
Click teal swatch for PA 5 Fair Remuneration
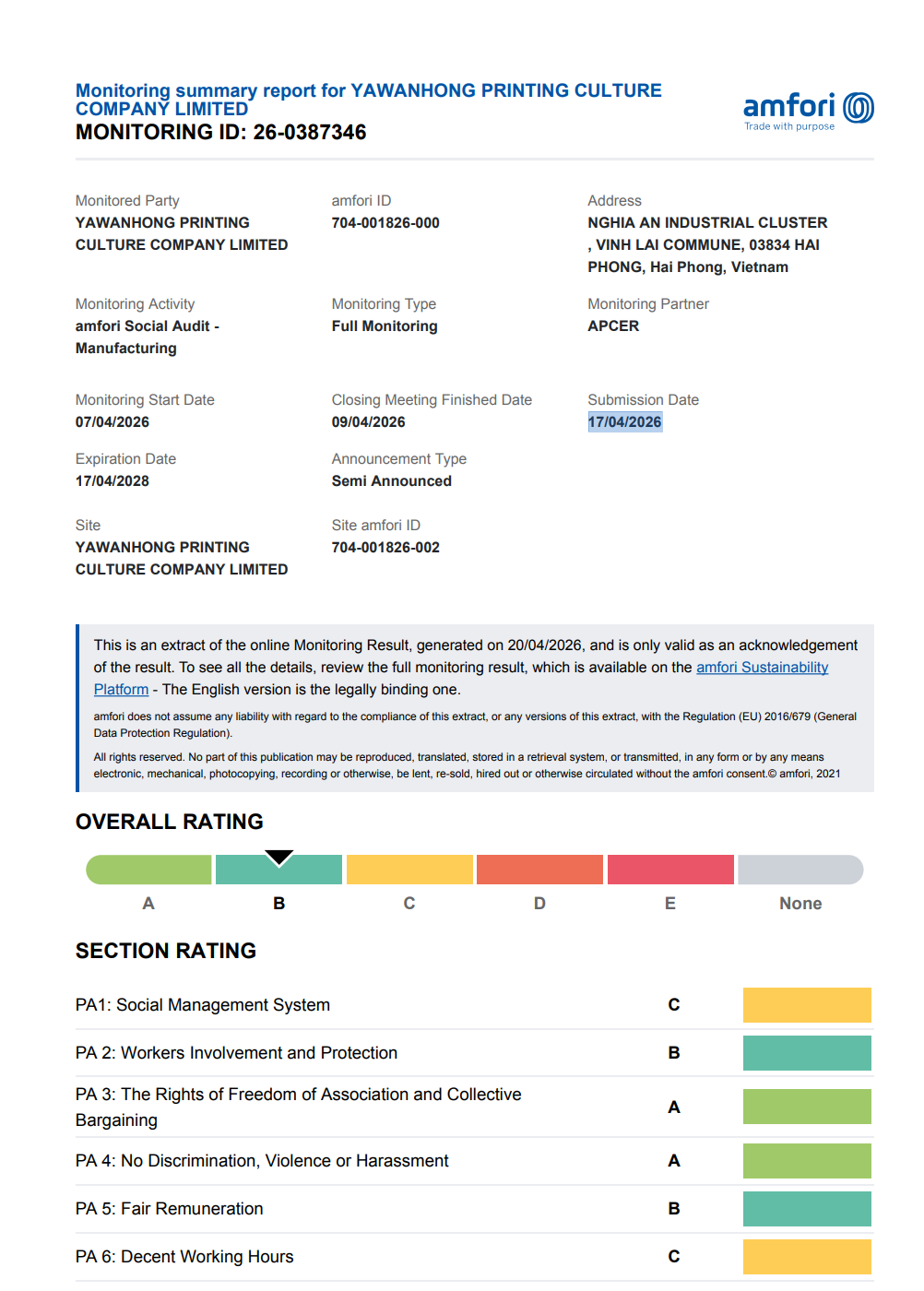807,1209
